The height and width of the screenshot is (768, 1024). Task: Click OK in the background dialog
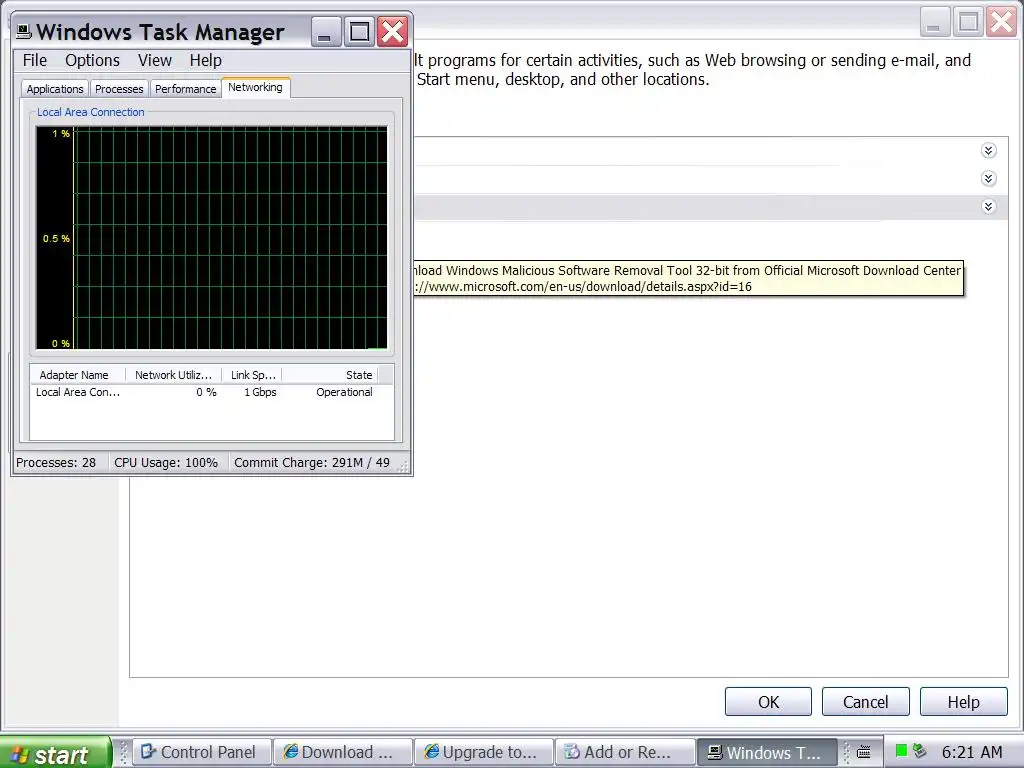768,702
